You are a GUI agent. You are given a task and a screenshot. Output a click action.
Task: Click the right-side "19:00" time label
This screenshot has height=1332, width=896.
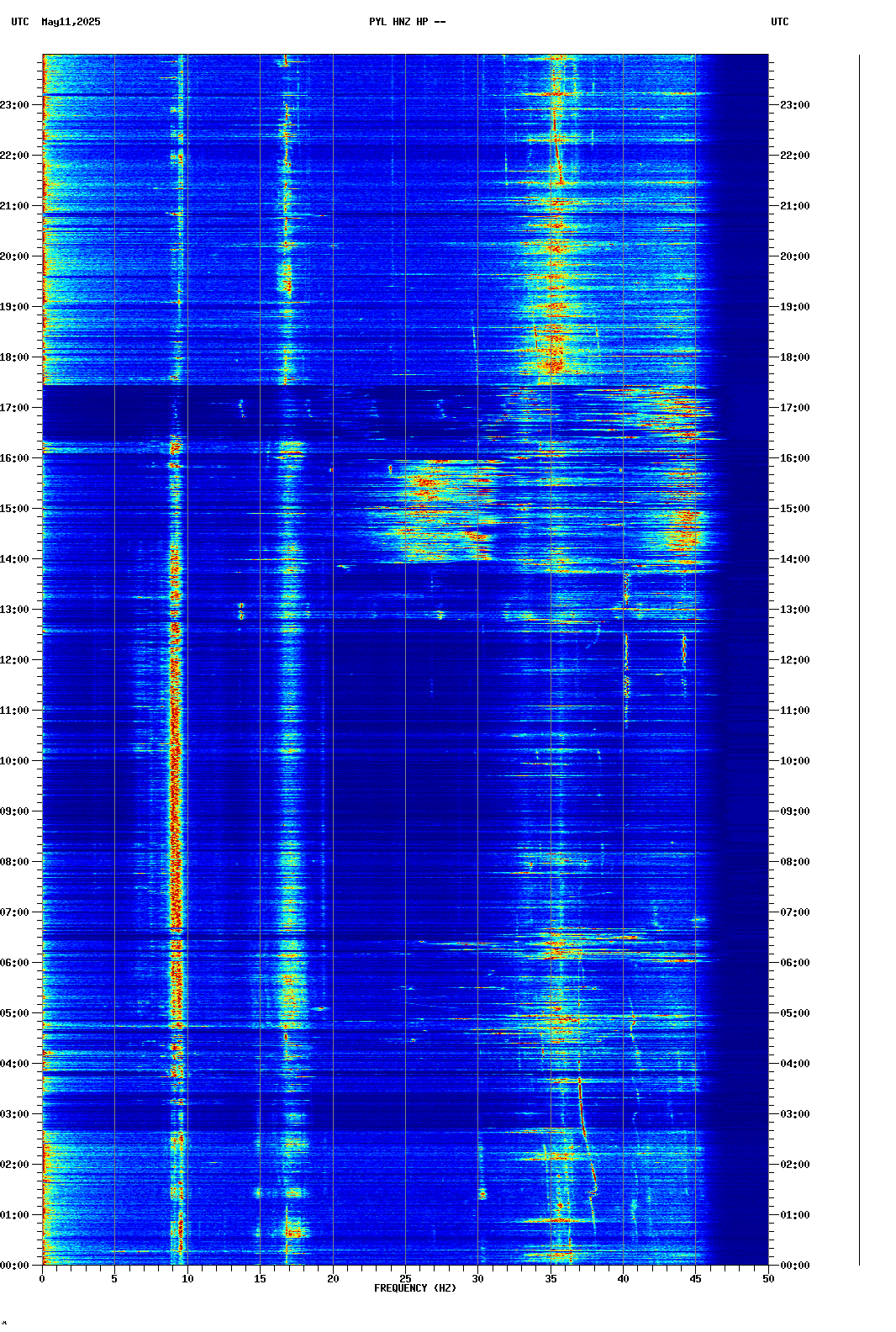point(795,307)
